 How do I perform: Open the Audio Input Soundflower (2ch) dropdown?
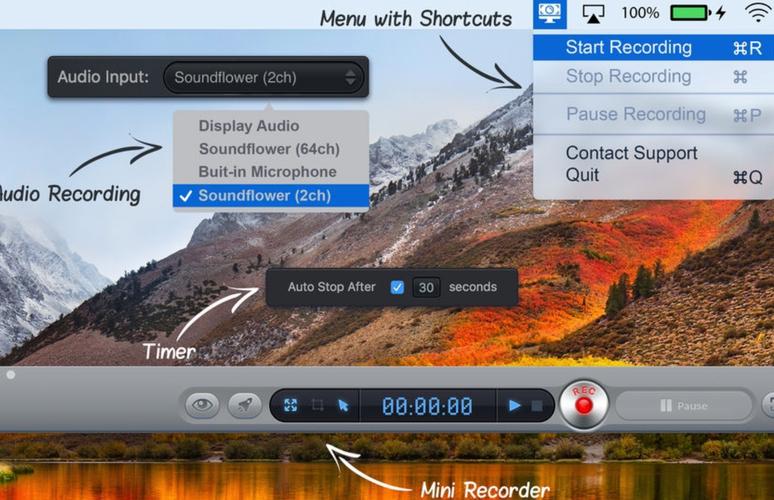point(264,77)
